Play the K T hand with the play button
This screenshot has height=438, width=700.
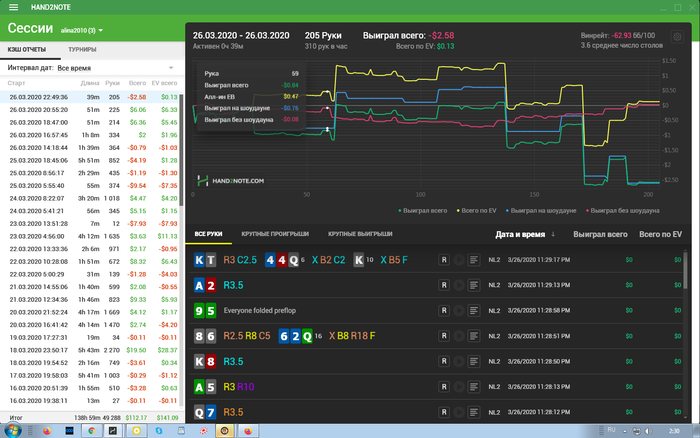coord(458,260)
